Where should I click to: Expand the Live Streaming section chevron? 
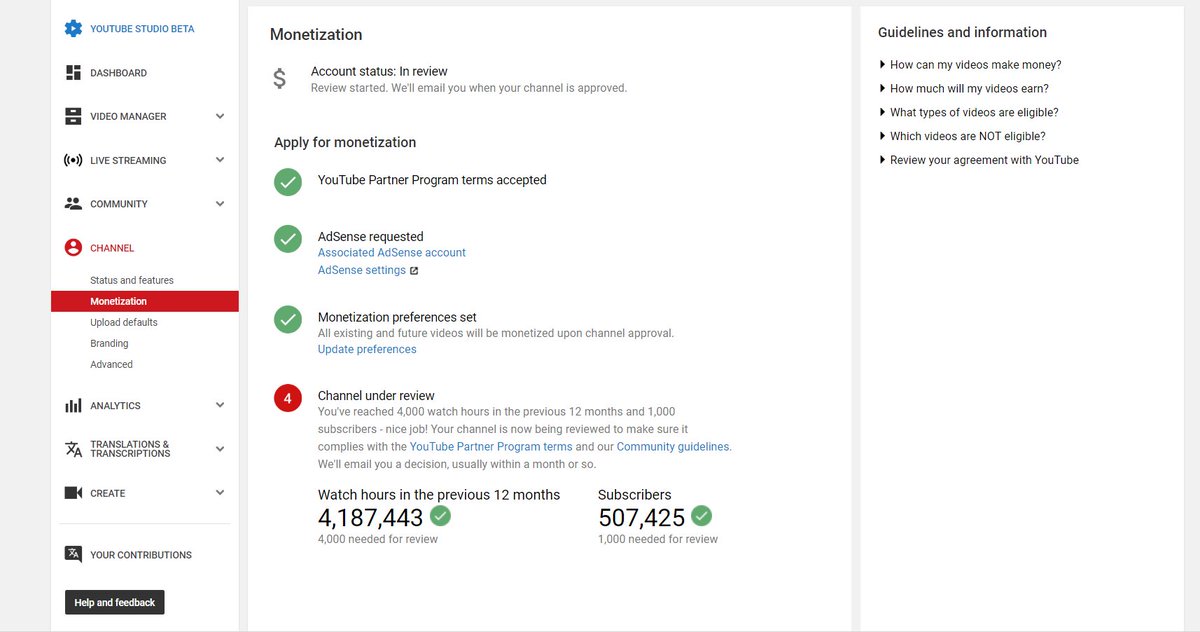coord(220,160)
